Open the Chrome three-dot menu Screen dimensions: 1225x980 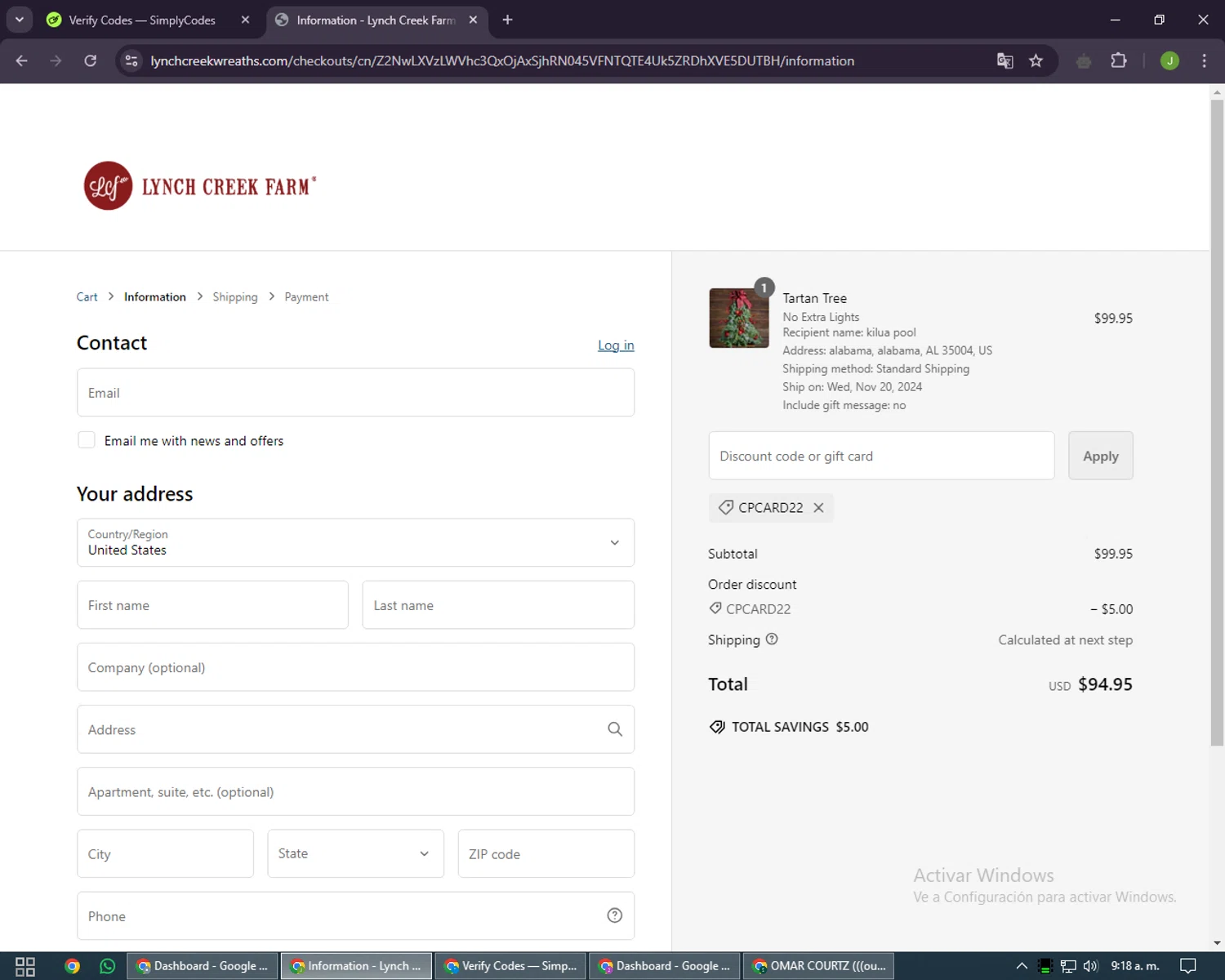click(x=1204, y=60)
